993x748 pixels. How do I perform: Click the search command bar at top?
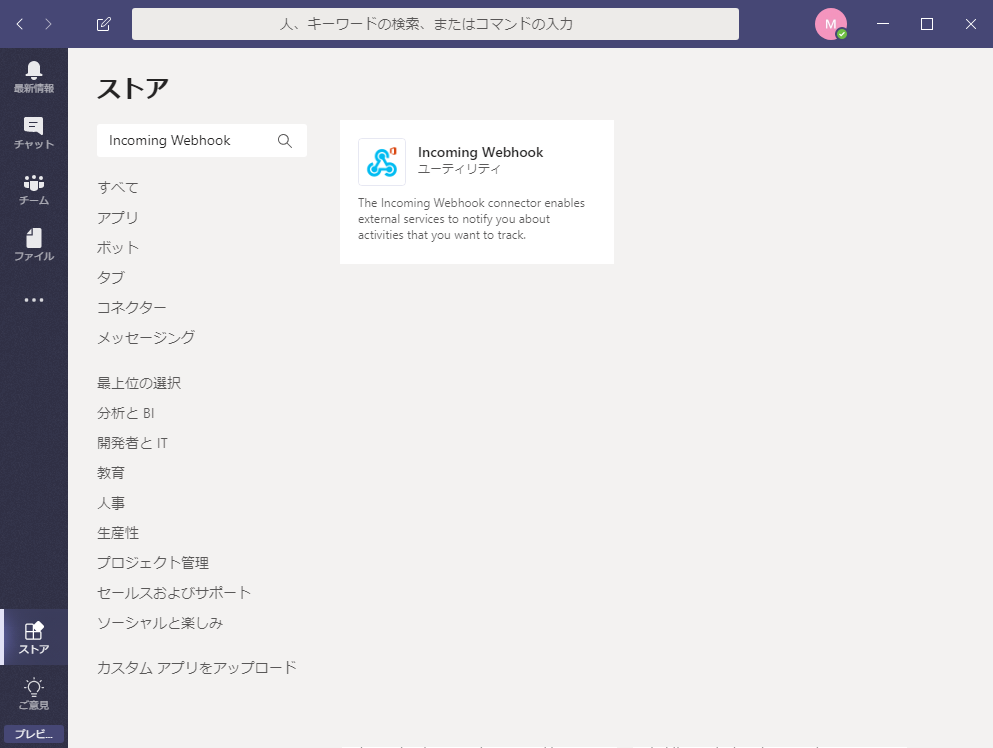(435, 24)
